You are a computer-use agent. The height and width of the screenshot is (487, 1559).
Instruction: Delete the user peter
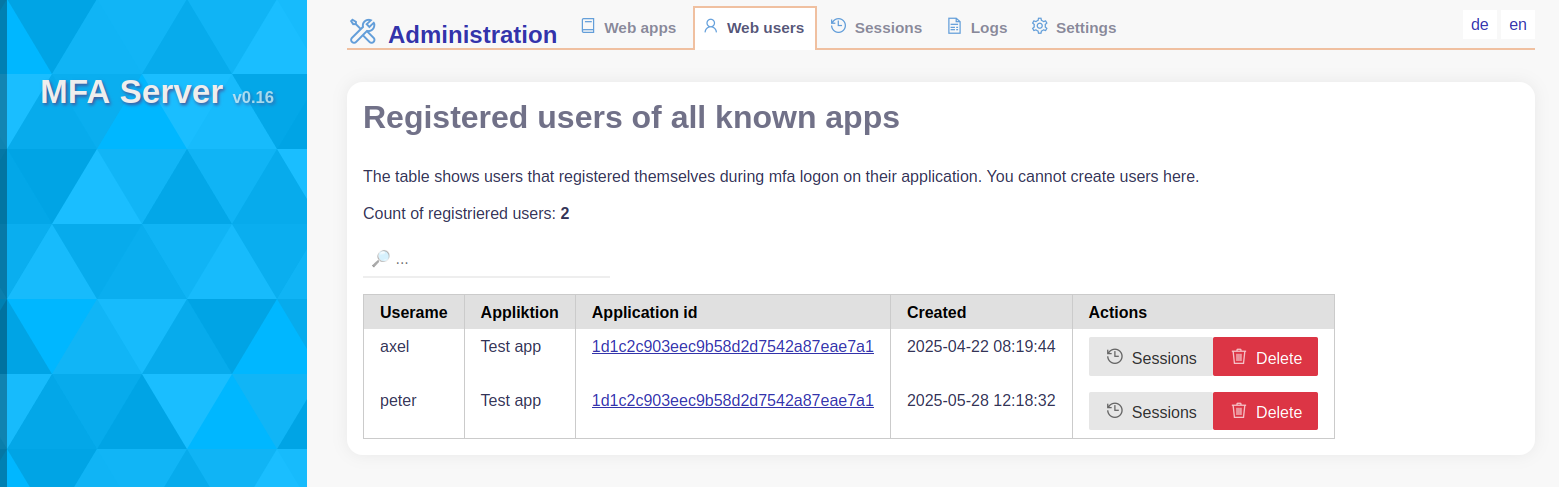pyautogui.click(x=1265, y=411)
